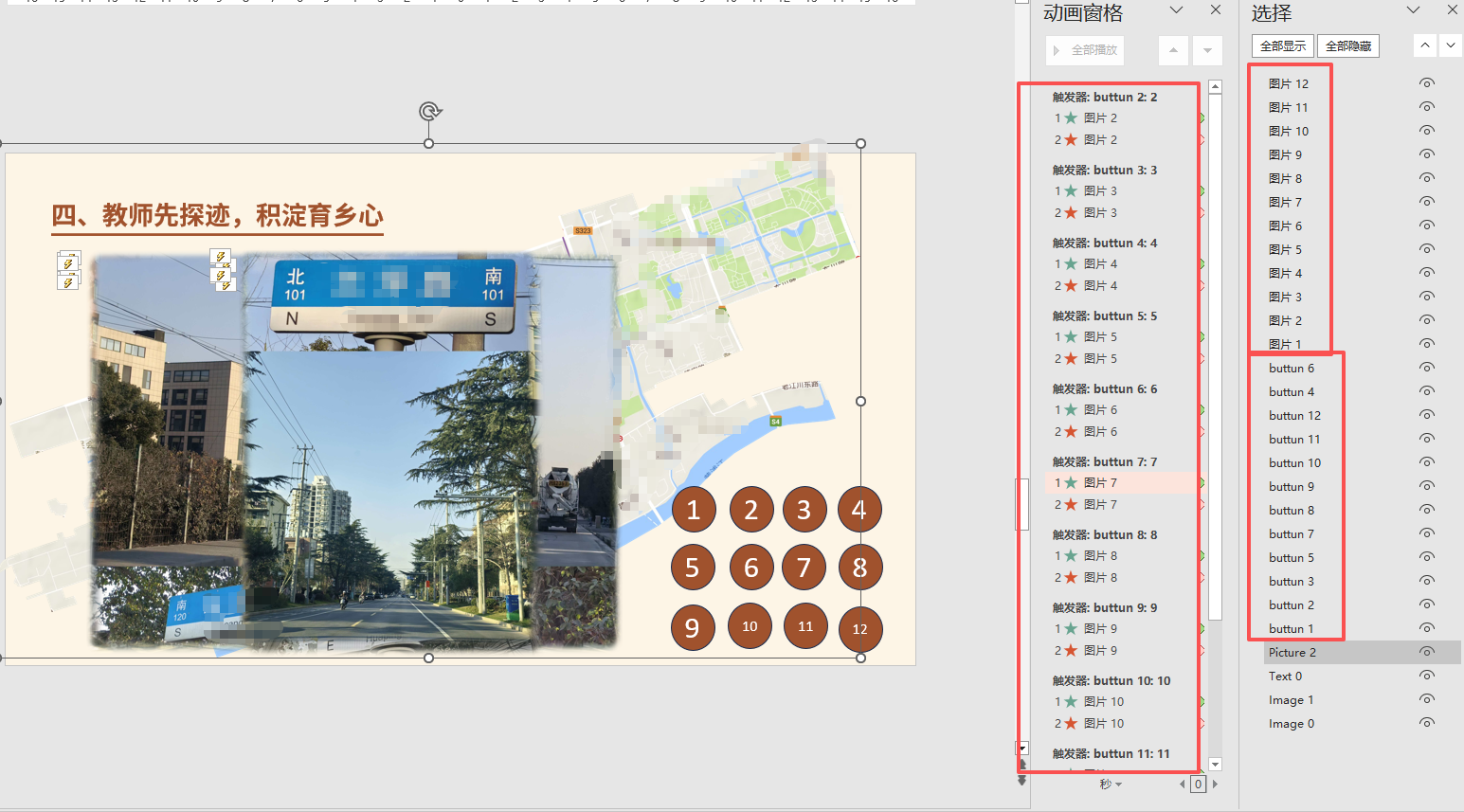Click the slide title 四、教师先探迹，积淀育乡心

(217, 215)
